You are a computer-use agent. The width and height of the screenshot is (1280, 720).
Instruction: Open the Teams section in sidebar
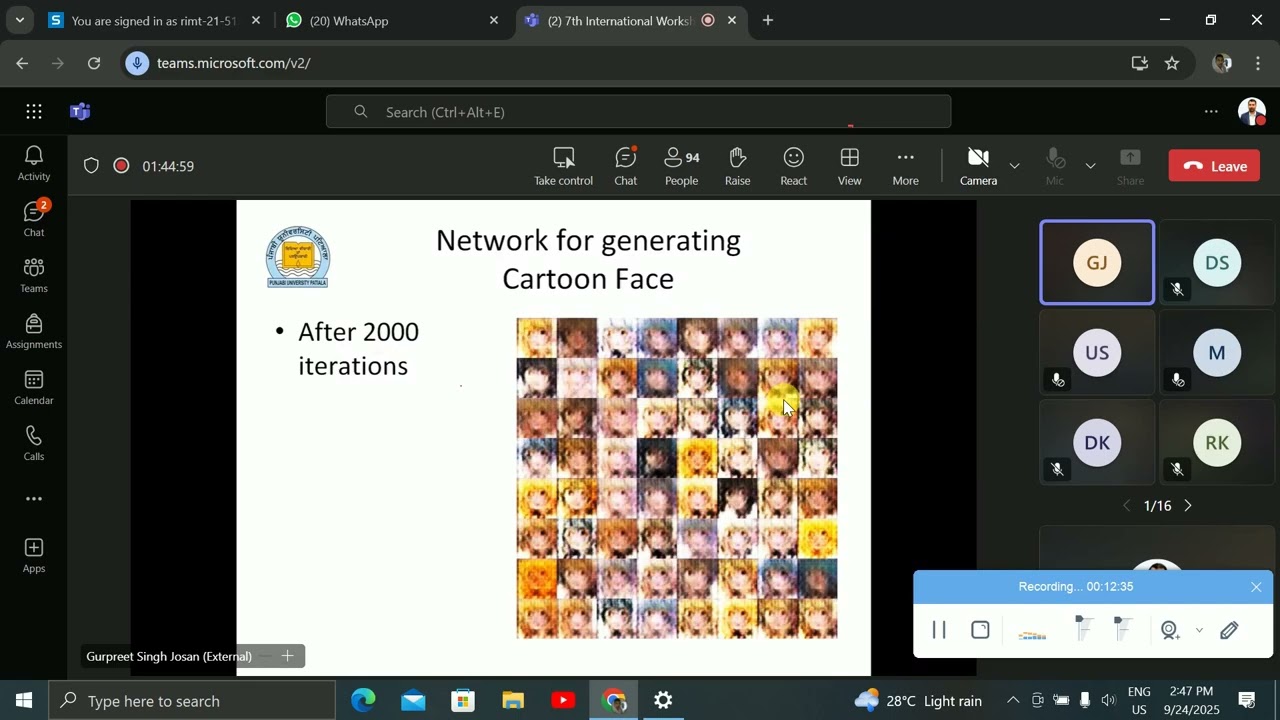(x=34, y=275)
